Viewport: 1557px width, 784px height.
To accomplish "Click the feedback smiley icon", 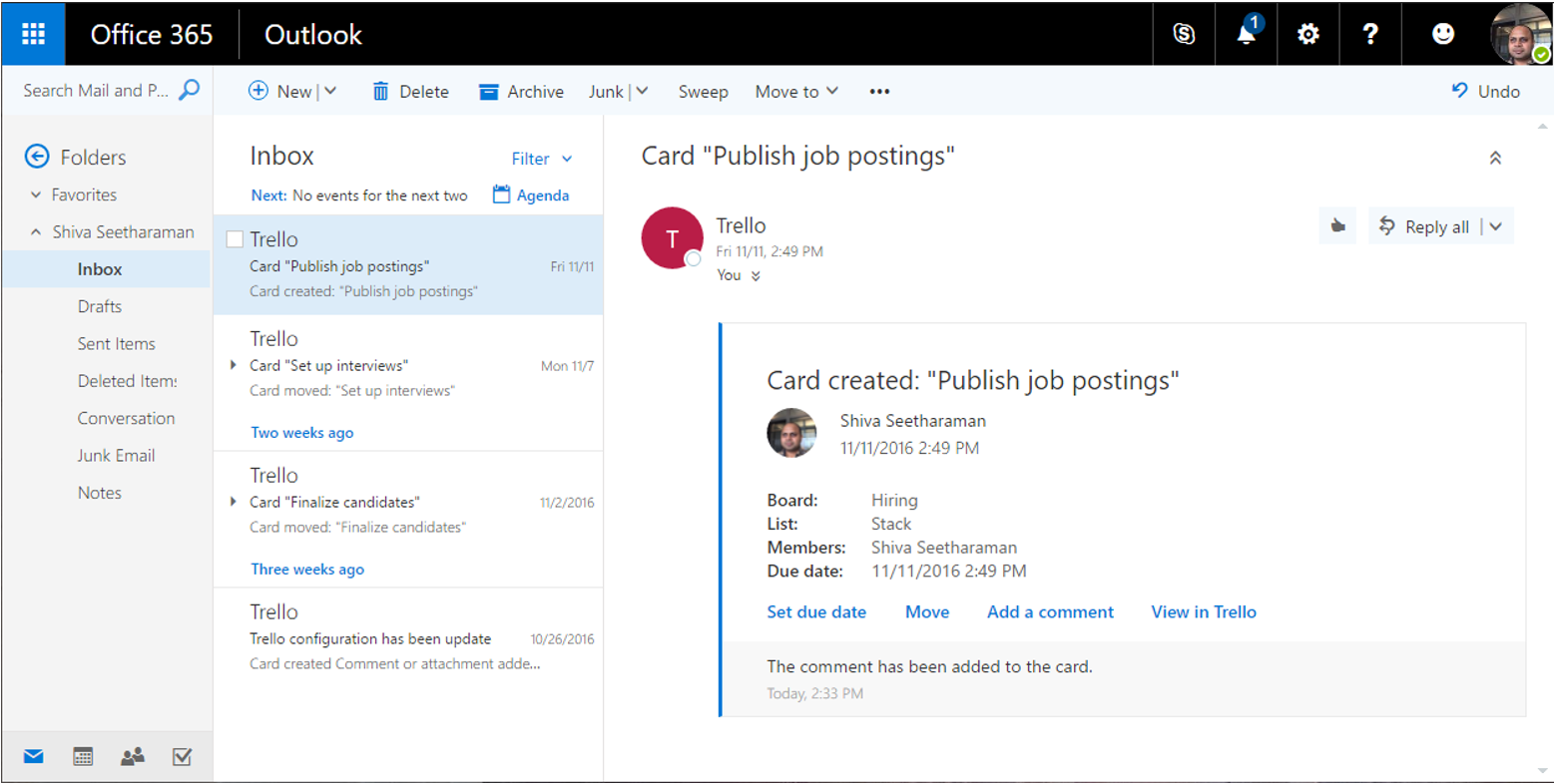I will click(x=1443, y=34).
